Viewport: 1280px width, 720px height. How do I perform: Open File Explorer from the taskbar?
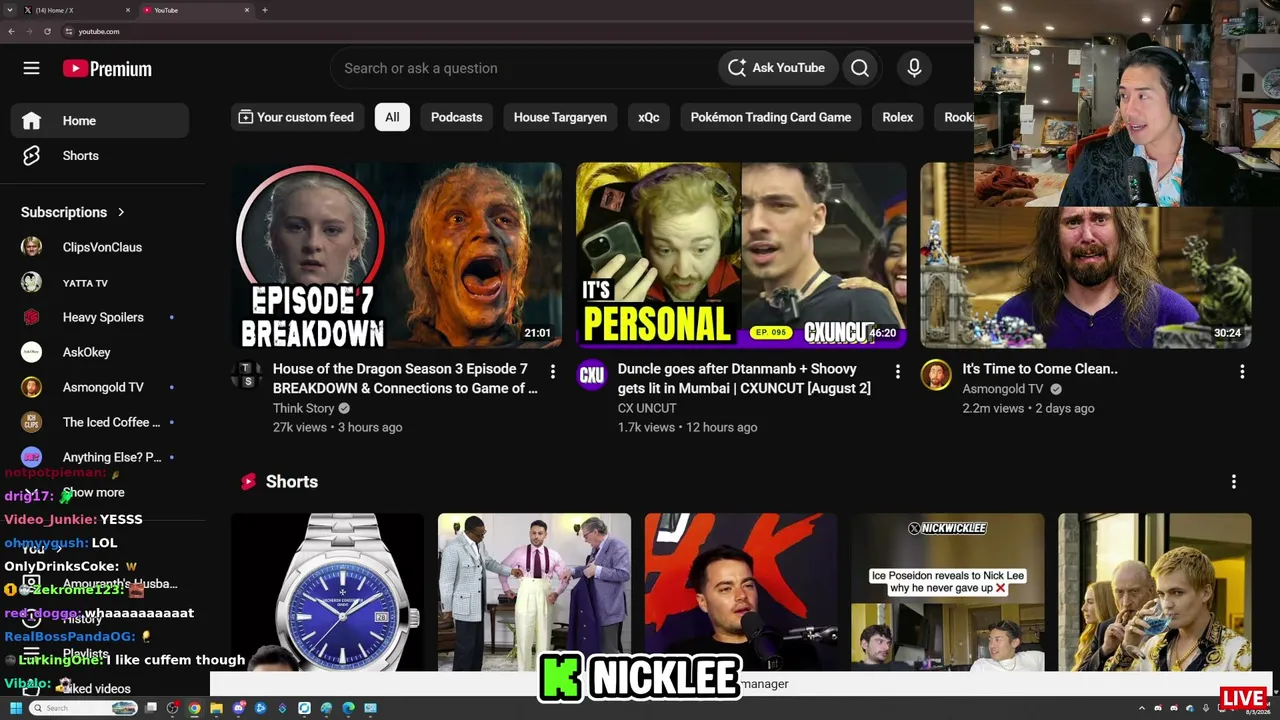coord(216,708)
